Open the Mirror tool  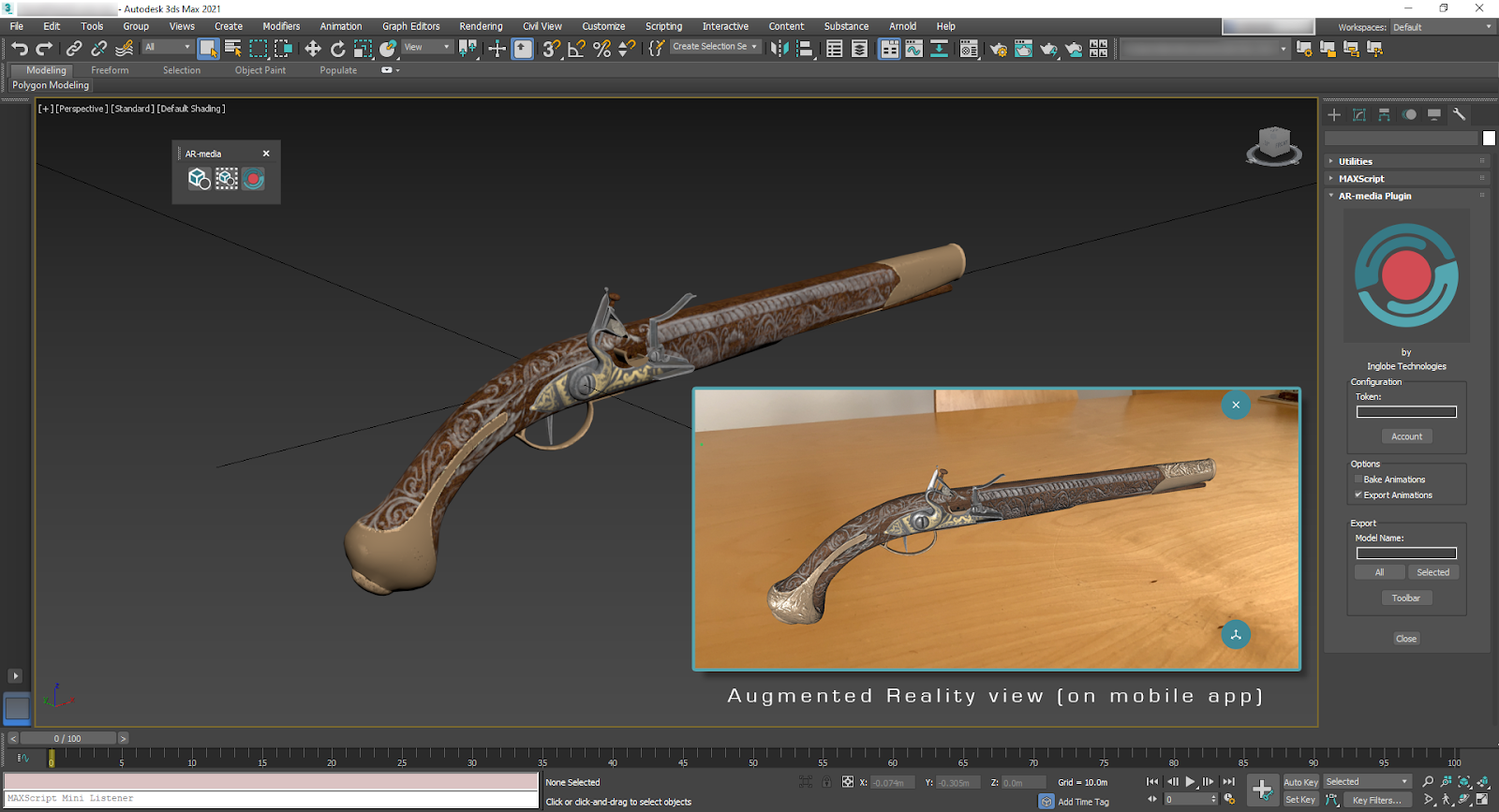[x=779, y=49]
